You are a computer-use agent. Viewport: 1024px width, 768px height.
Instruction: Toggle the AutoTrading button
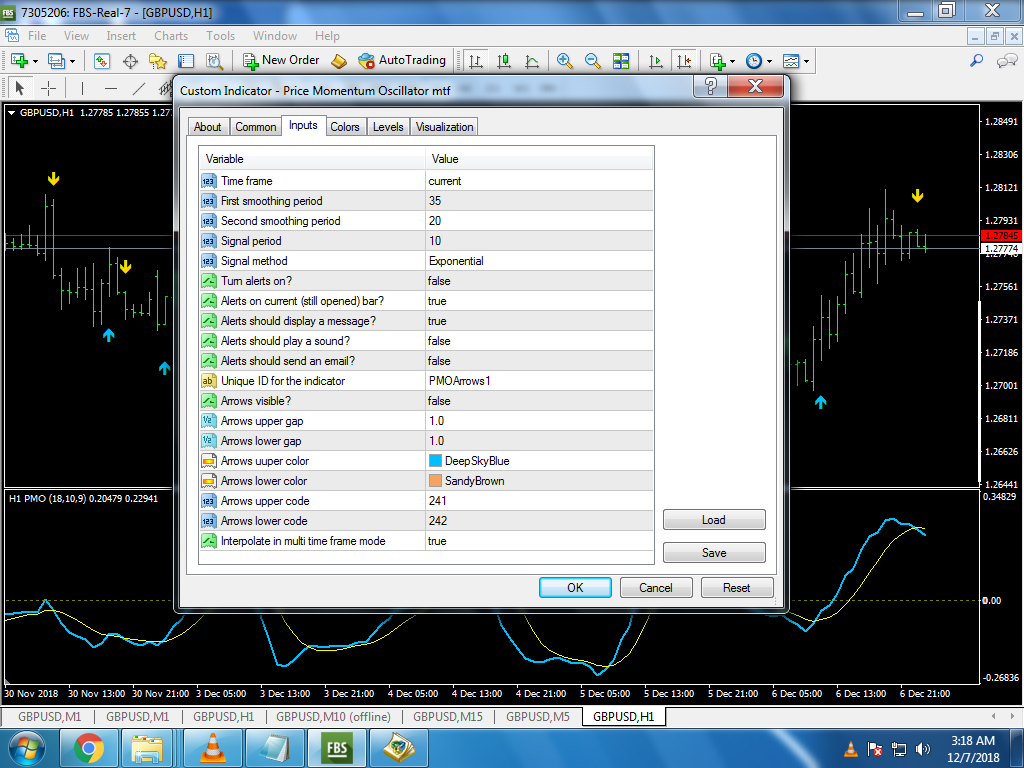pos(402,61)
